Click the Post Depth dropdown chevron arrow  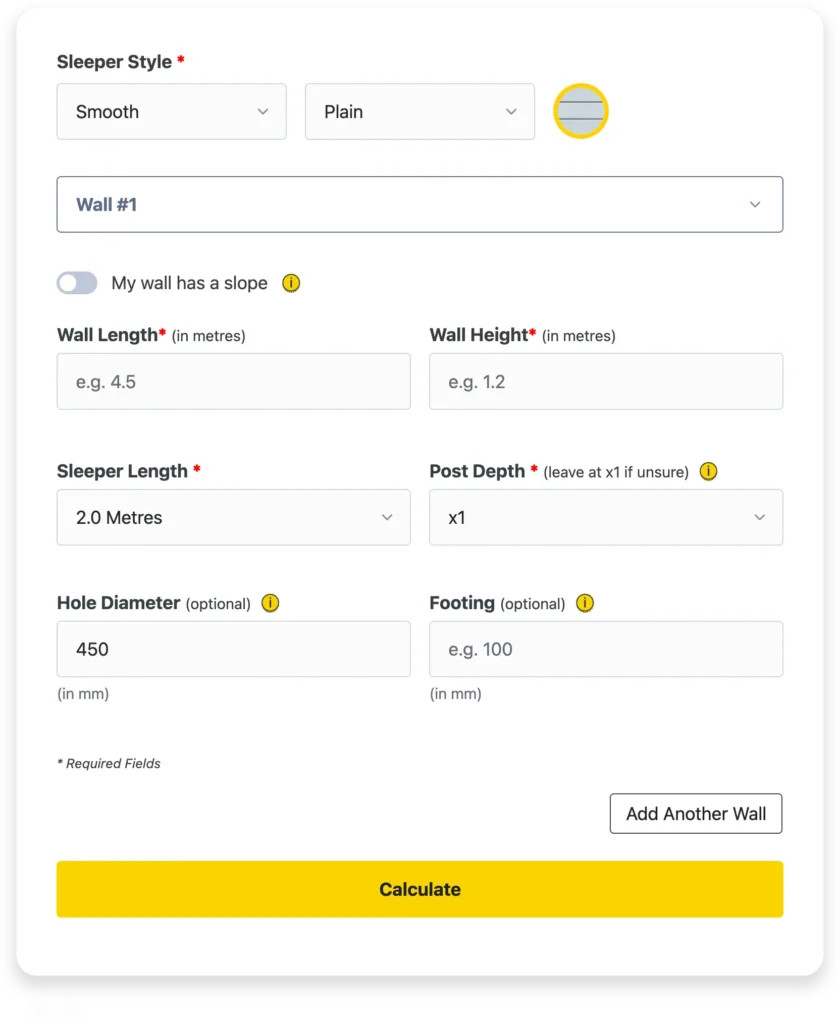click(759, 517)
